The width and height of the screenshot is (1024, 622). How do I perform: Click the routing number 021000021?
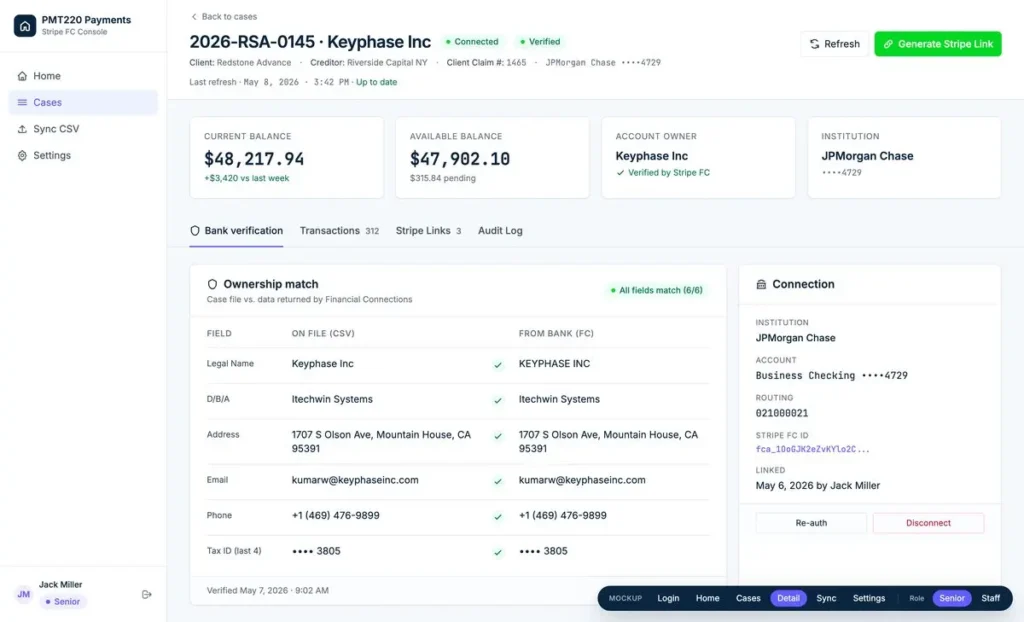[x=782, y=413]
